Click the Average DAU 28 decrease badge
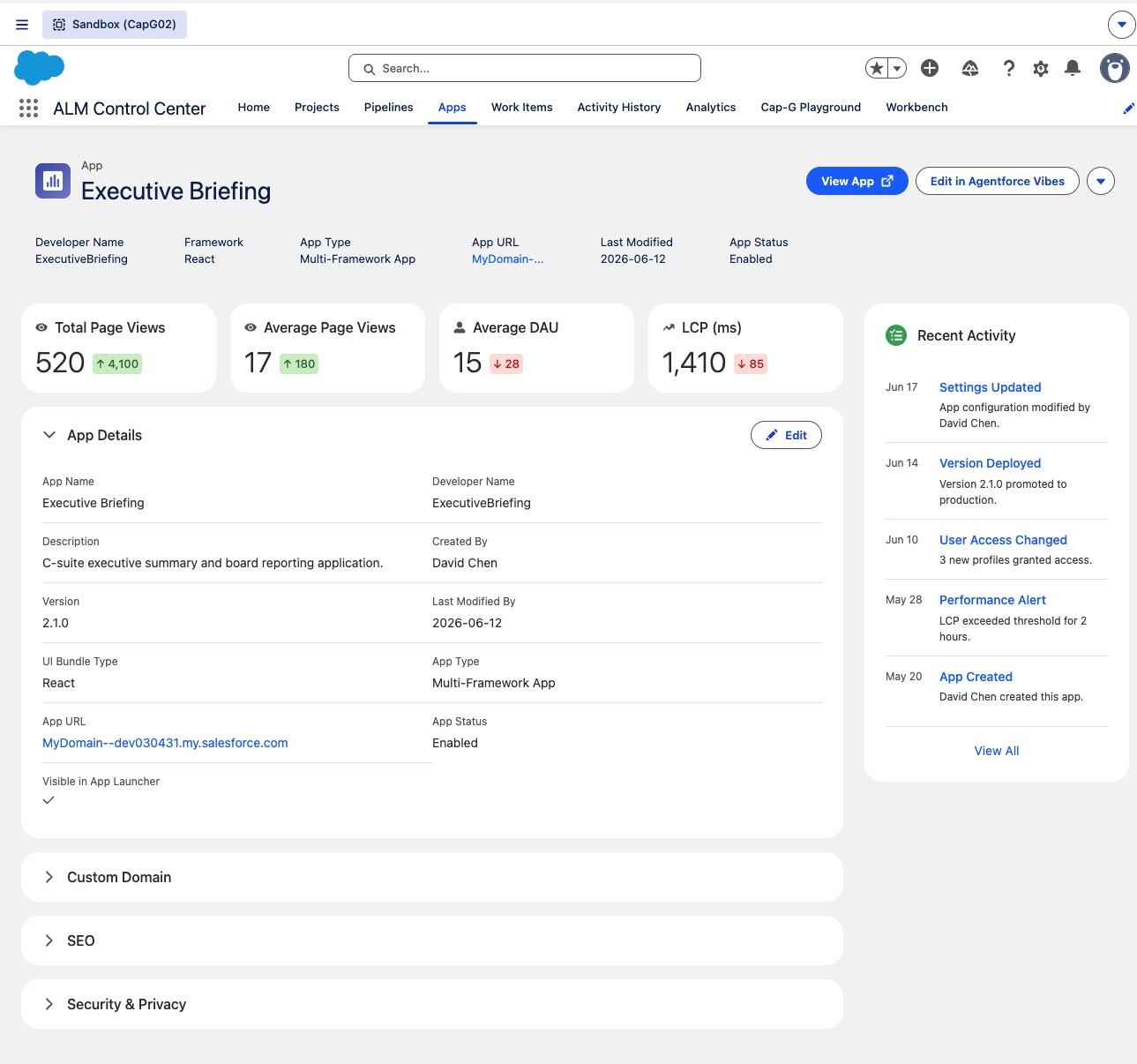 tap(506, 363)
